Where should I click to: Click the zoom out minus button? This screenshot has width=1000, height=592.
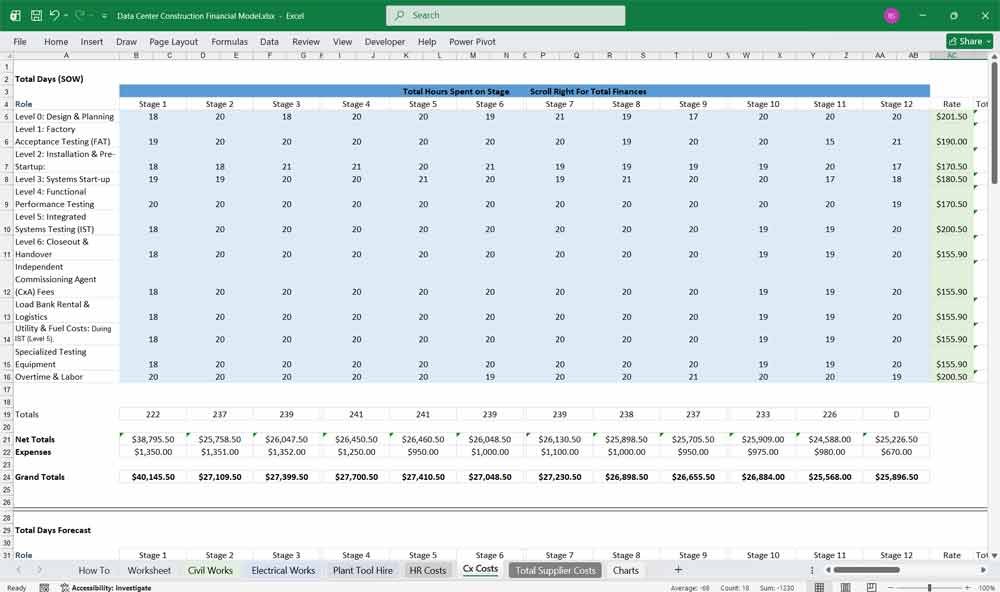click(x=890, y=588)
